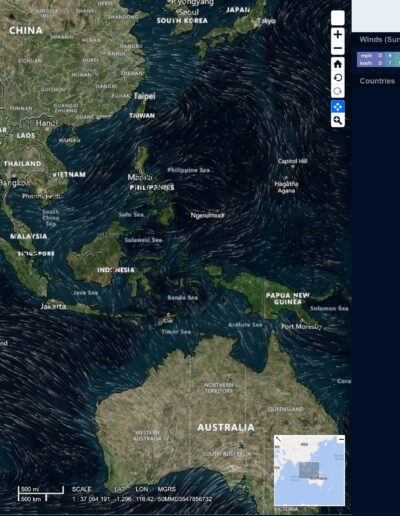Click the blank white button above zoom controls
The image size is (400, 516).
point(338,18)
